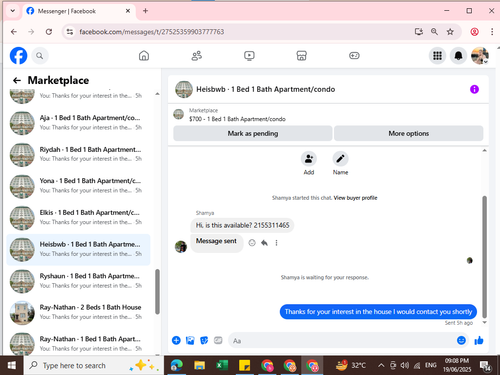Click the back arrow beside Marketplace
The width and height of the screenshot is (500, 375).
17,80
